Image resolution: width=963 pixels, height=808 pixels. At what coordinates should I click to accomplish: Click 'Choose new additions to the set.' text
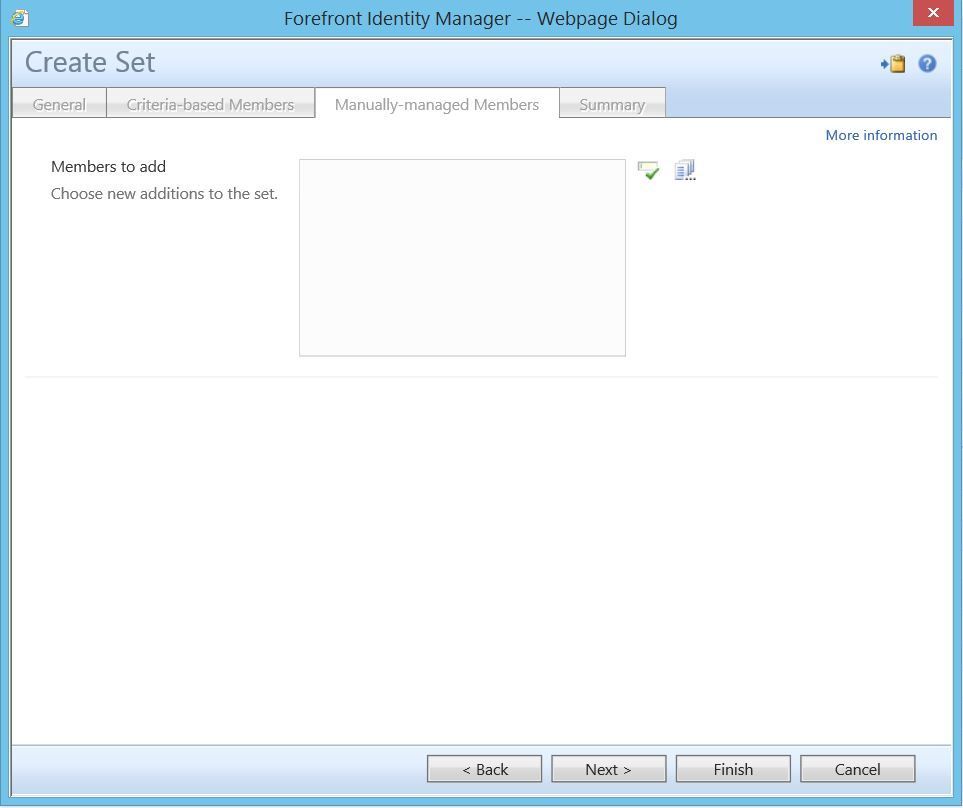point(165,193)
